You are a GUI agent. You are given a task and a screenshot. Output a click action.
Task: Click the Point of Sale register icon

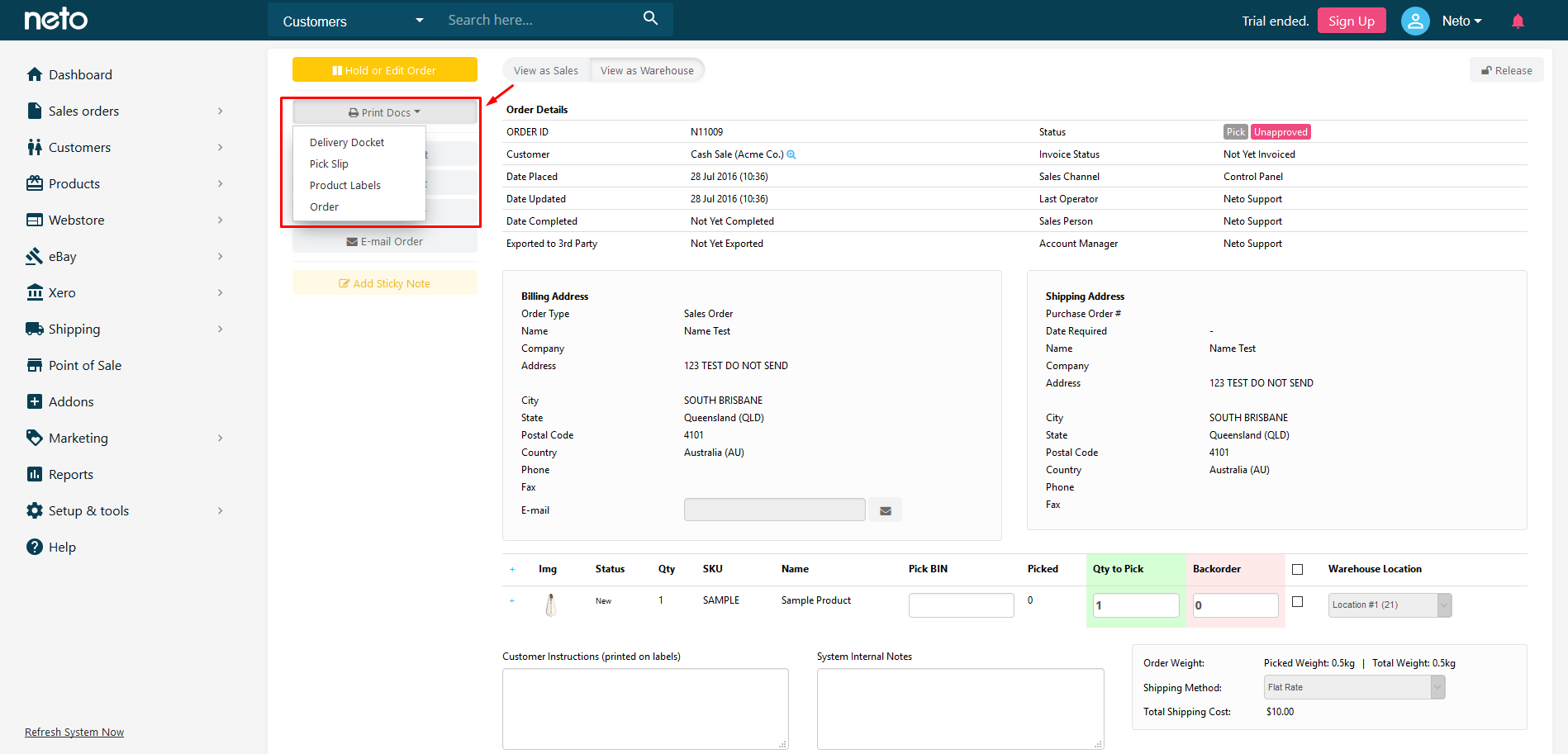click(35, 365)
